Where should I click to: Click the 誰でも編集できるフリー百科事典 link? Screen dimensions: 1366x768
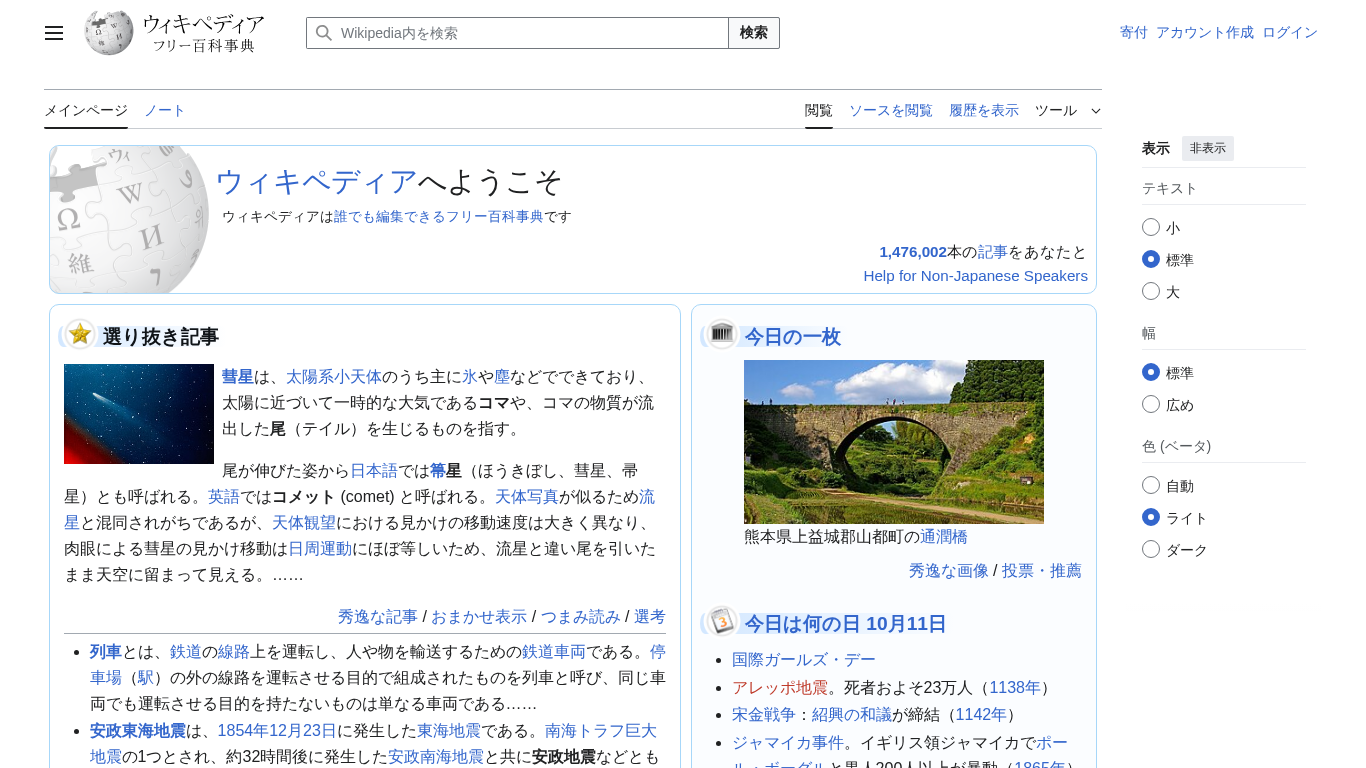coord(439,217)
